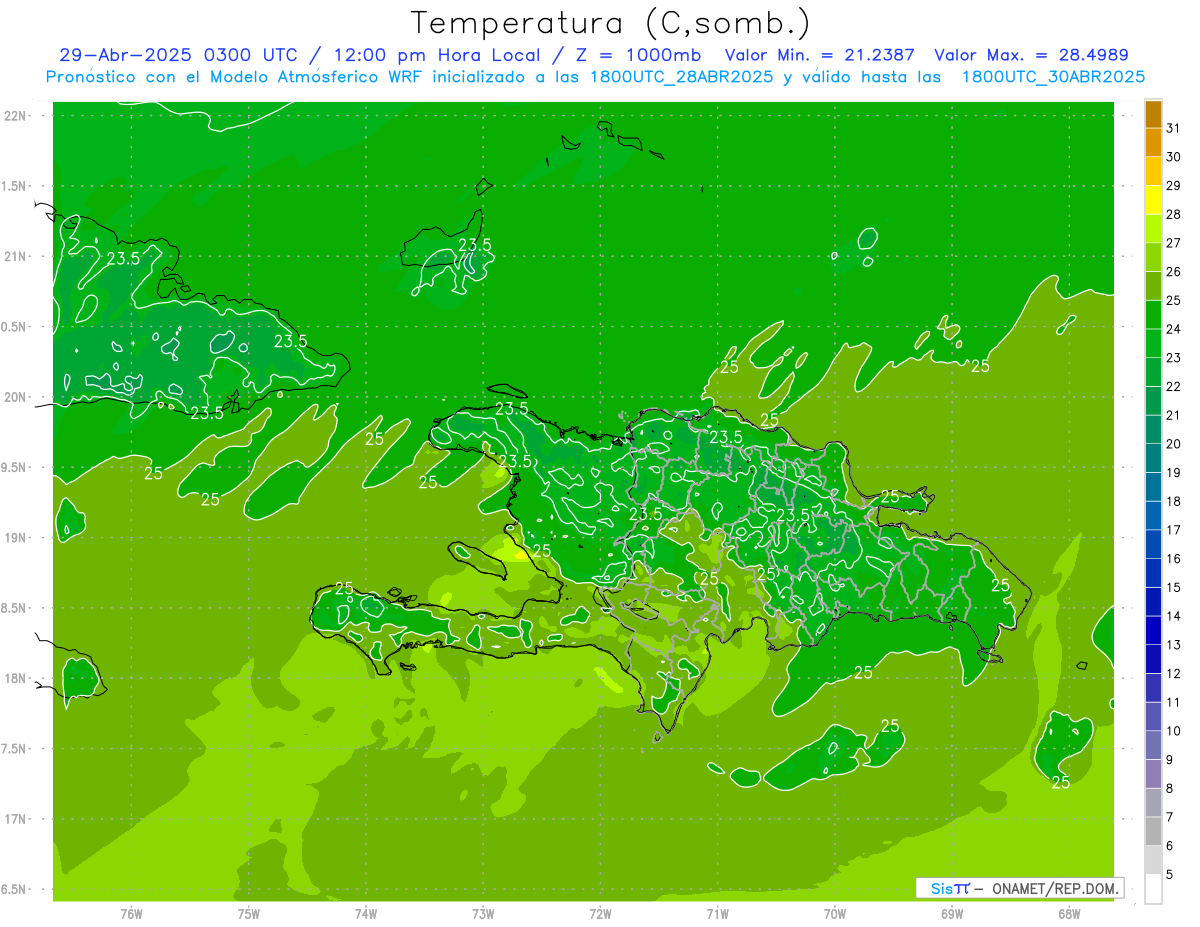Click the "18N" latitude axis label
1200x927 pixels.
coord(14,678)
